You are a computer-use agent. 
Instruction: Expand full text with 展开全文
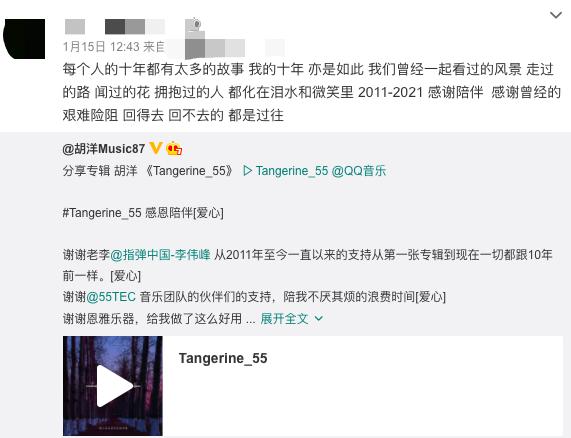point(284,319)
